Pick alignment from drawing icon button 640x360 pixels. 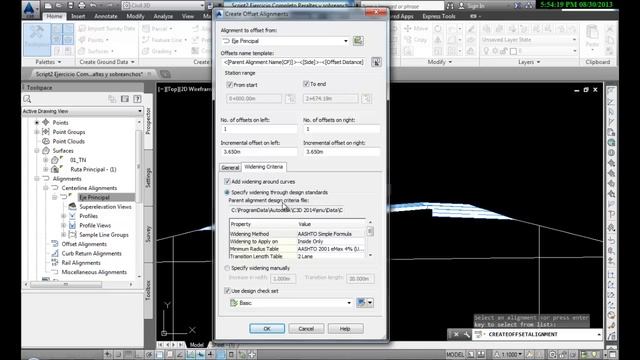(x=358, y=41)
